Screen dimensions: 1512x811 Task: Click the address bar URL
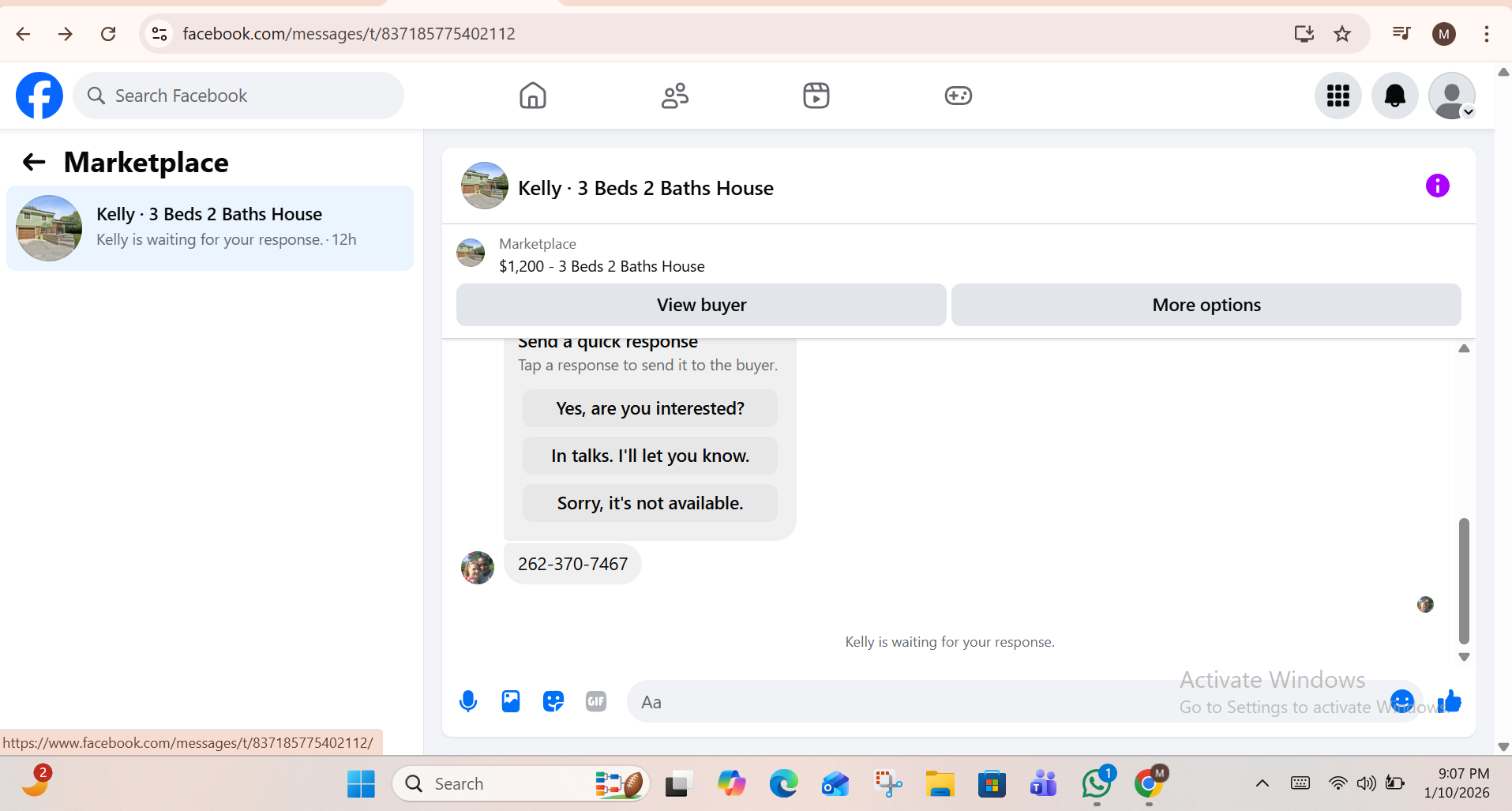point(349,34)
